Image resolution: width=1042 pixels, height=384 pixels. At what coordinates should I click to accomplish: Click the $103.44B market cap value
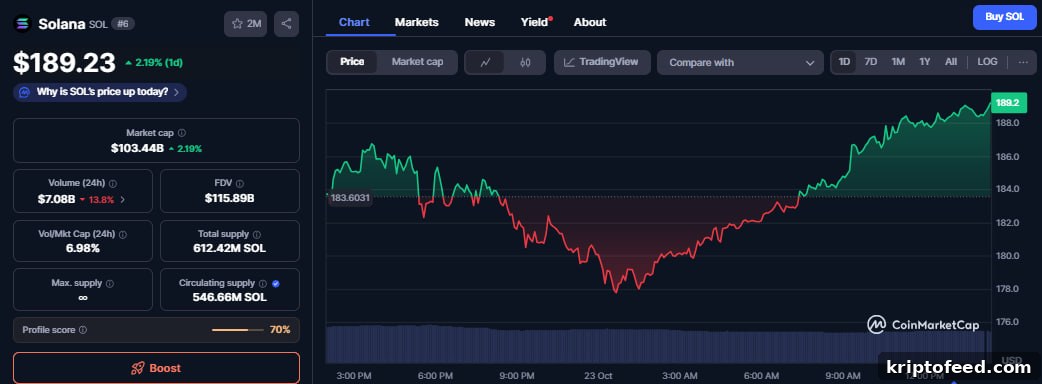[137, 148]
